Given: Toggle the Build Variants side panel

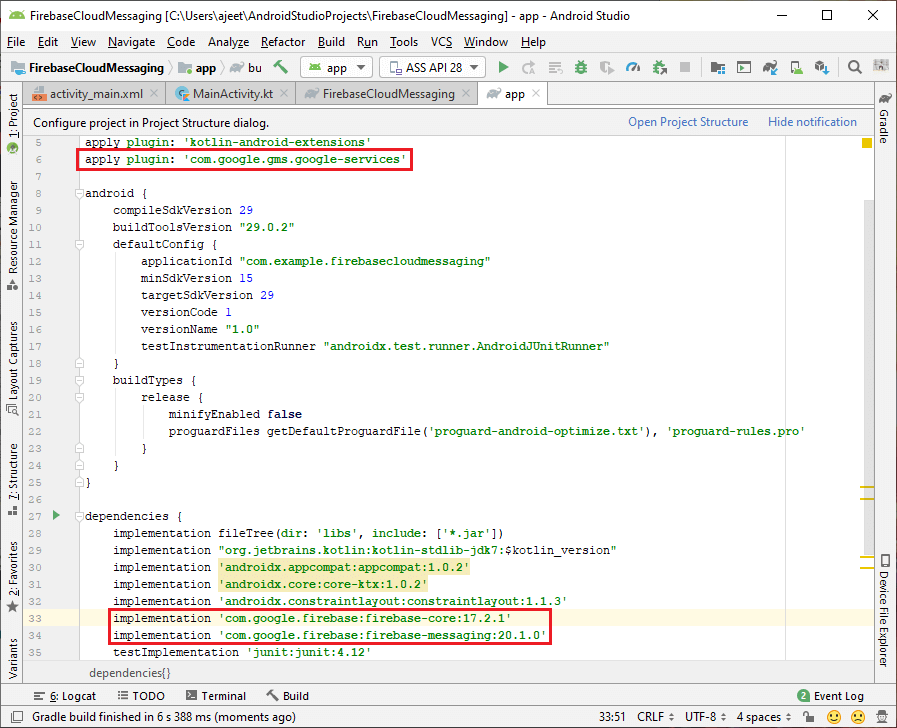Looking at the screenshot, I should pos(13,659).
